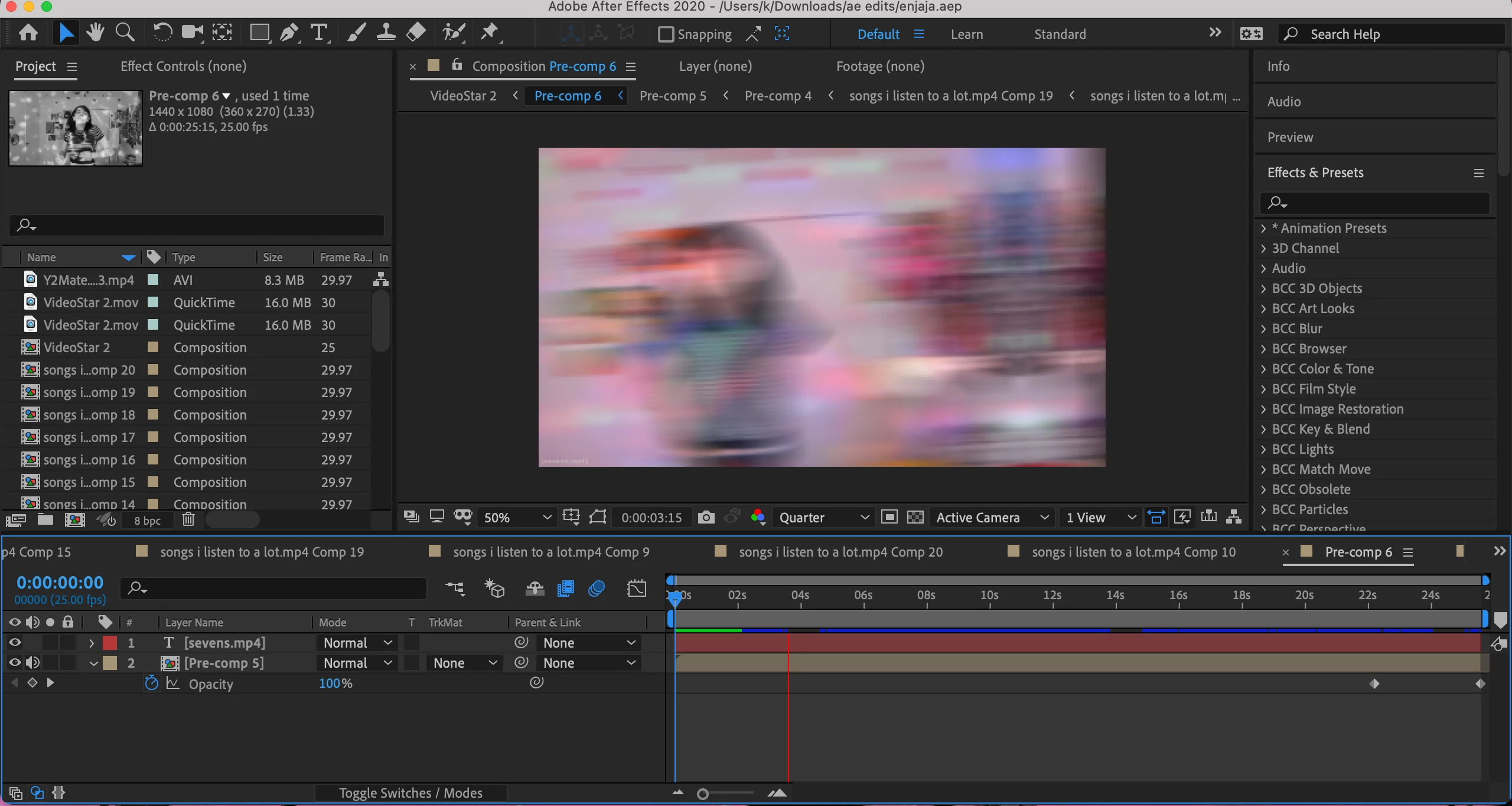Open songs i listen Comp 20 timeline tab

[840, 552]
